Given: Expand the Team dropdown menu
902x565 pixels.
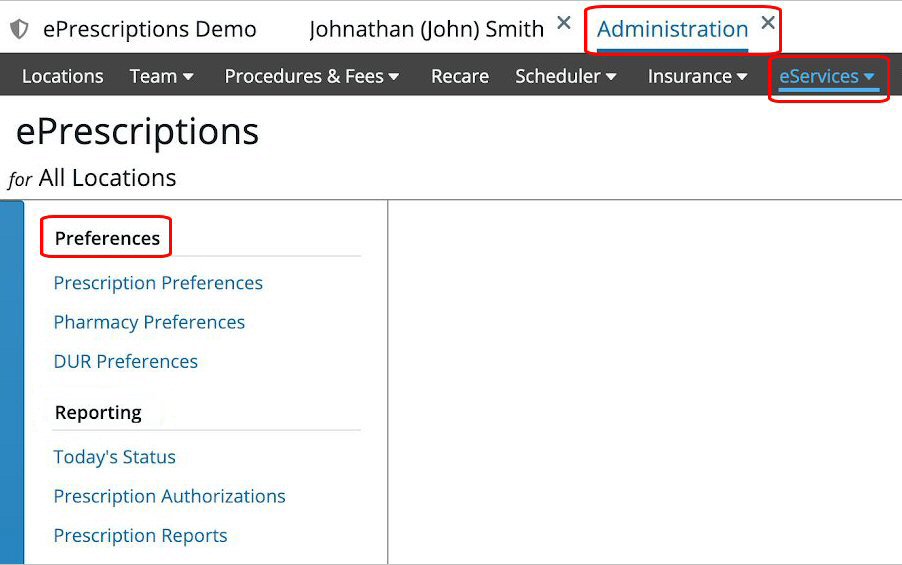Looking at the screenshot, I should [x=162, y=76].
